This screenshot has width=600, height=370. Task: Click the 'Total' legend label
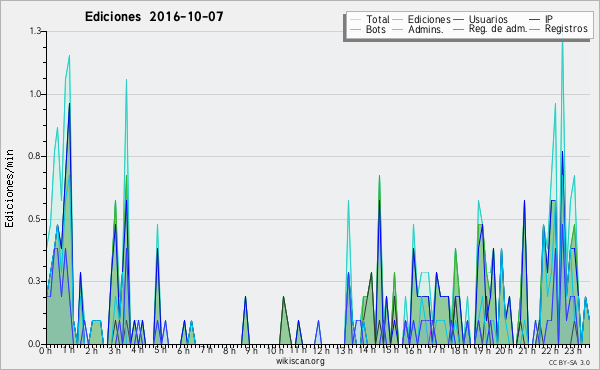click(377, 19)
